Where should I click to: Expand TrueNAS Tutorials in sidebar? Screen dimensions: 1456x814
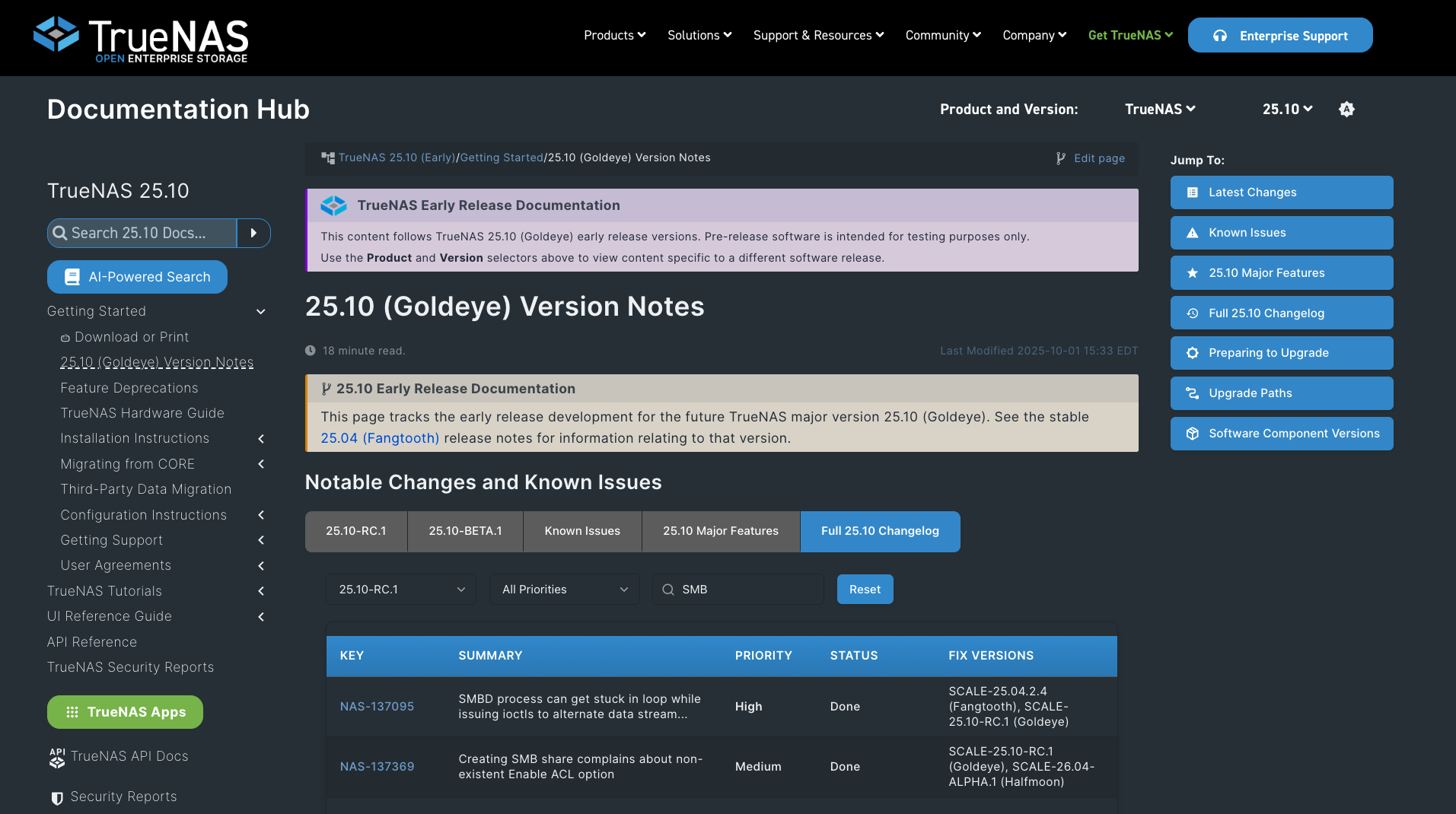tap(261, 591)
